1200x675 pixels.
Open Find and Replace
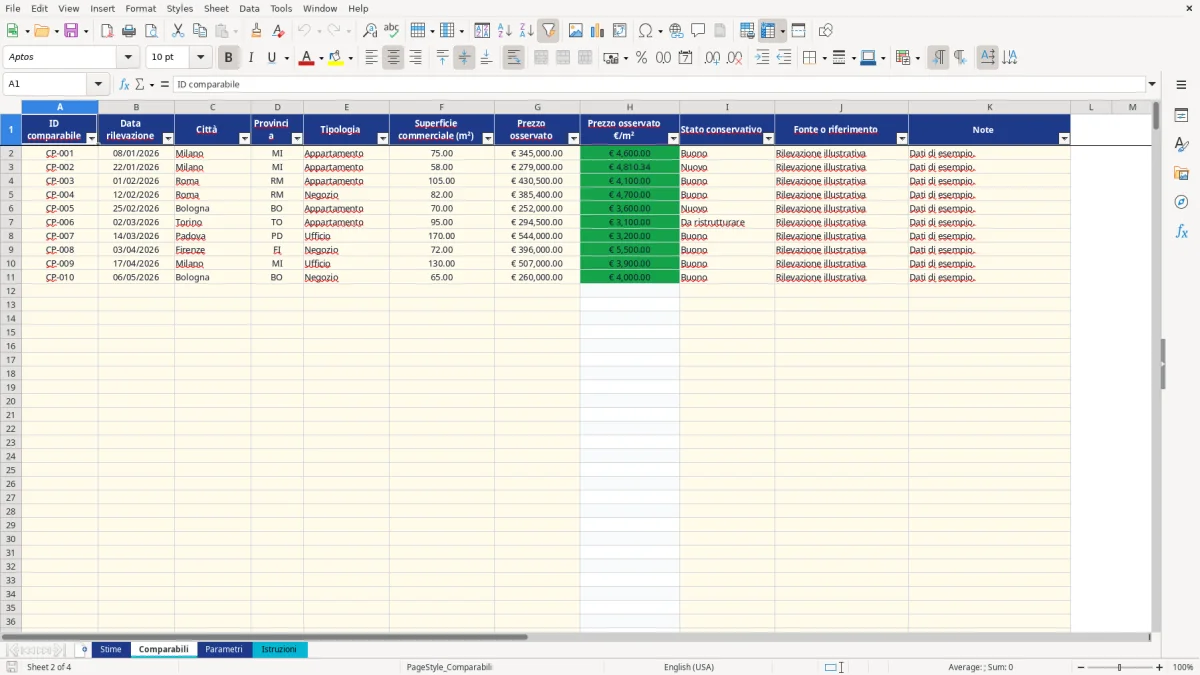370,31
